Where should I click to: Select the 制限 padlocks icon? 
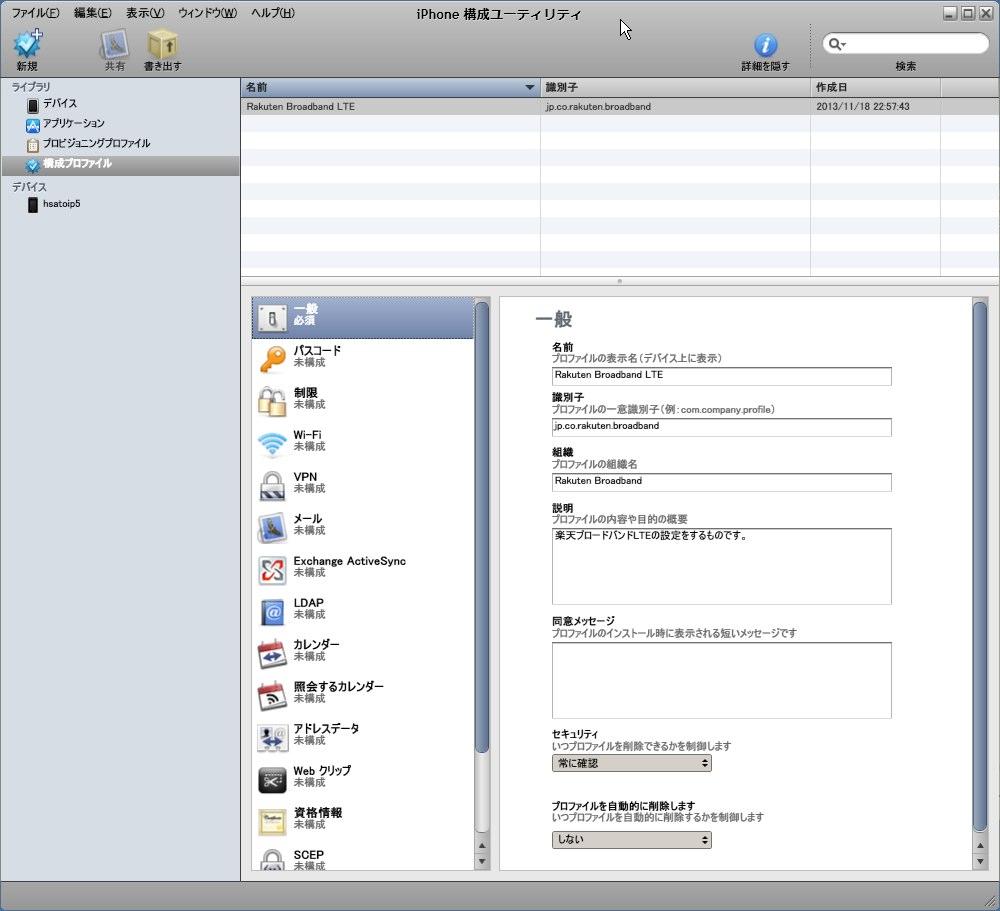[272, 401]
